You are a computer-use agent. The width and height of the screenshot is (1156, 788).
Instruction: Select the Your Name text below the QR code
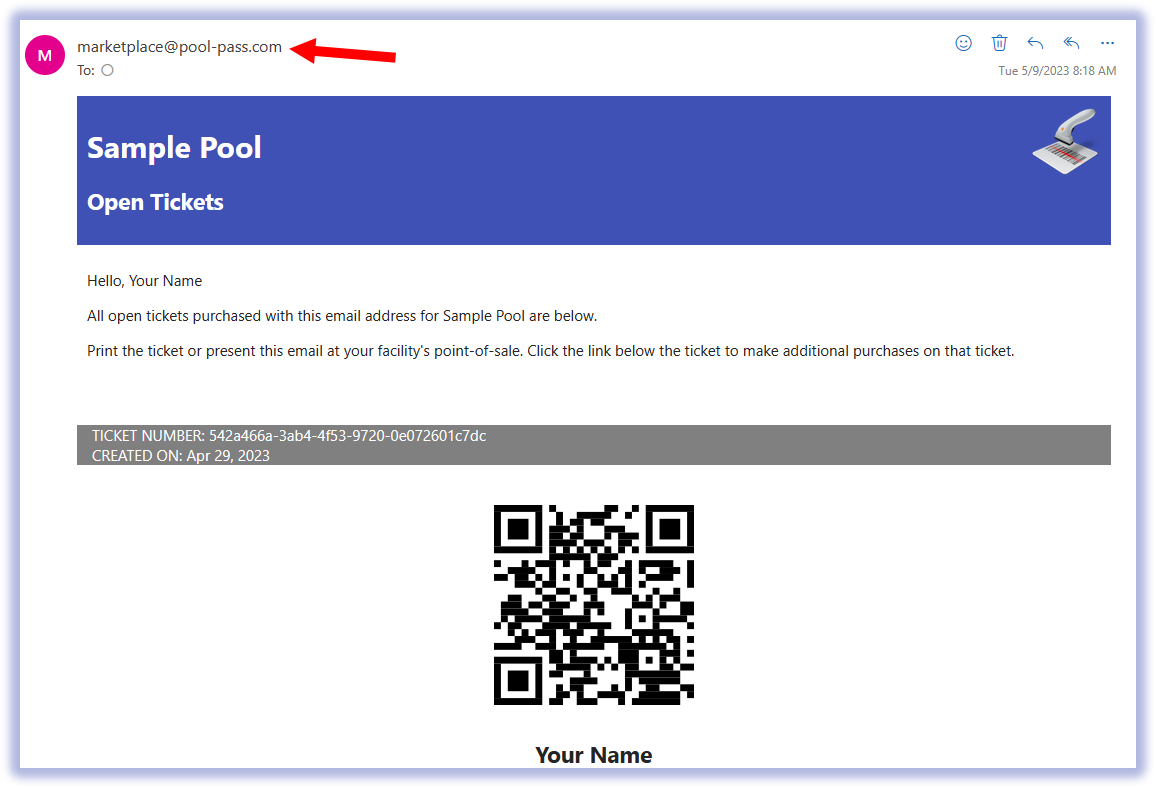[594, 755]
